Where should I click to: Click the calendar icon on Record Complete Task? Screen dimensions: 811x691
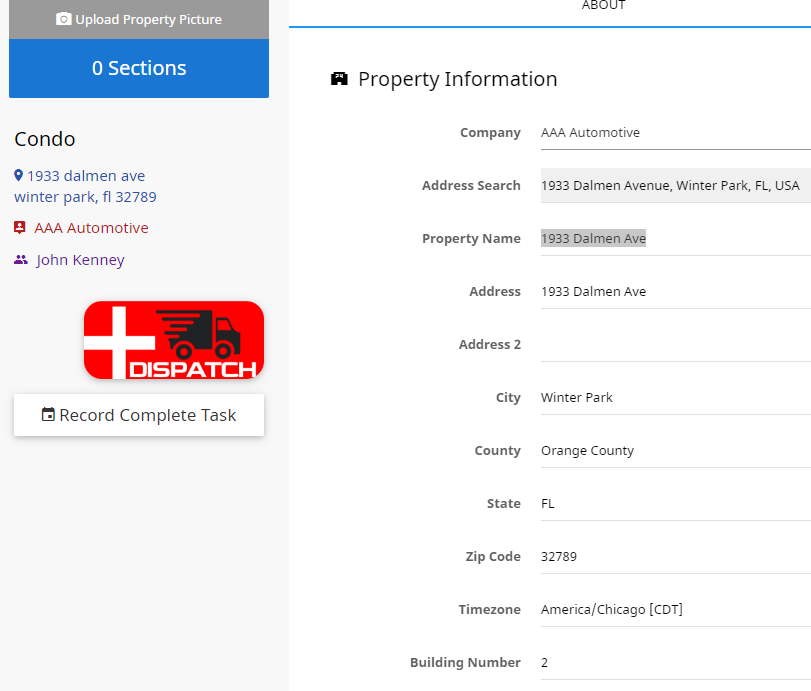tap(48, 415)
